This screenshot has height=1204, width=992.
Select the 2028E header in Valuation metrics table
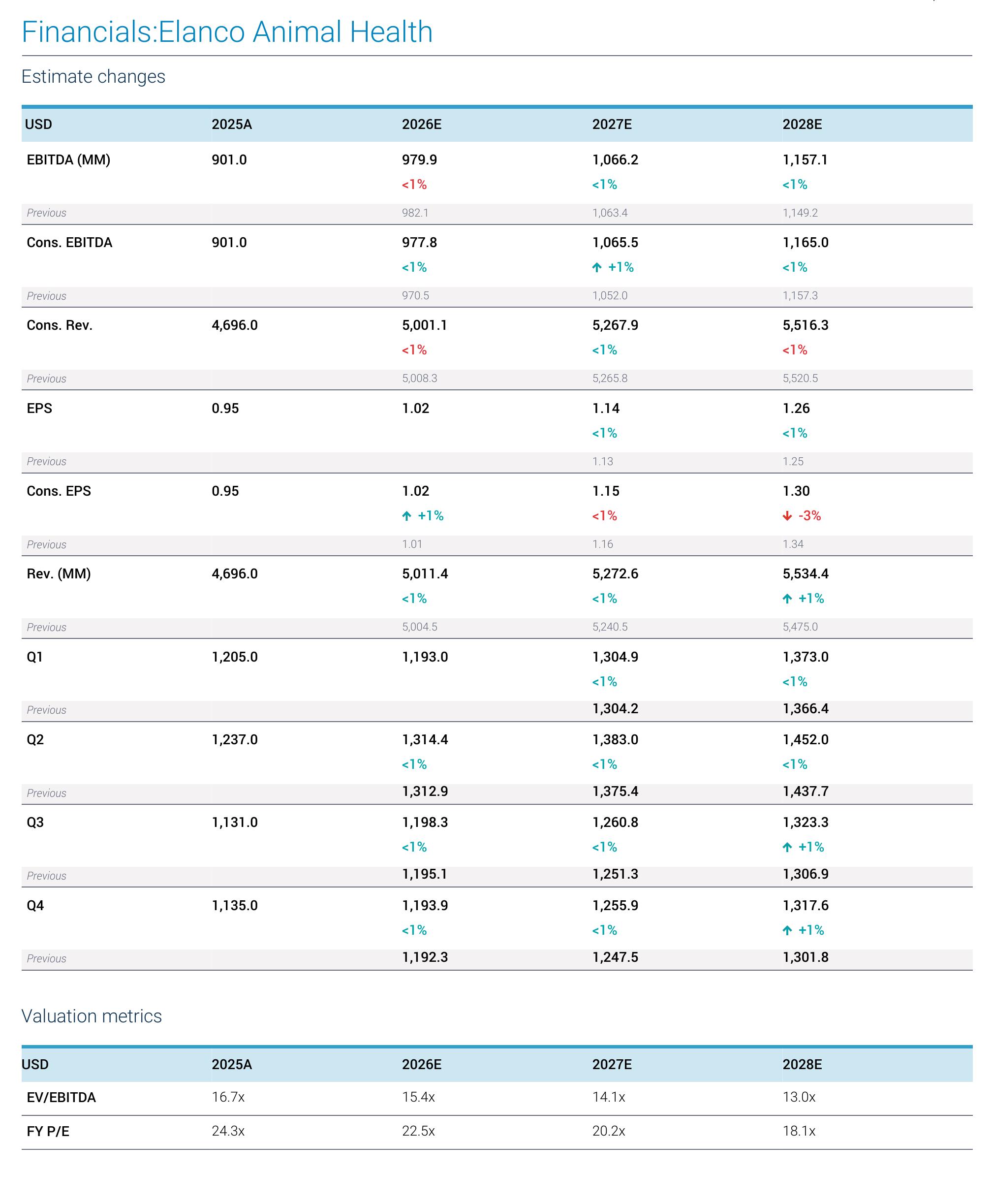[x=802, y=1064]
